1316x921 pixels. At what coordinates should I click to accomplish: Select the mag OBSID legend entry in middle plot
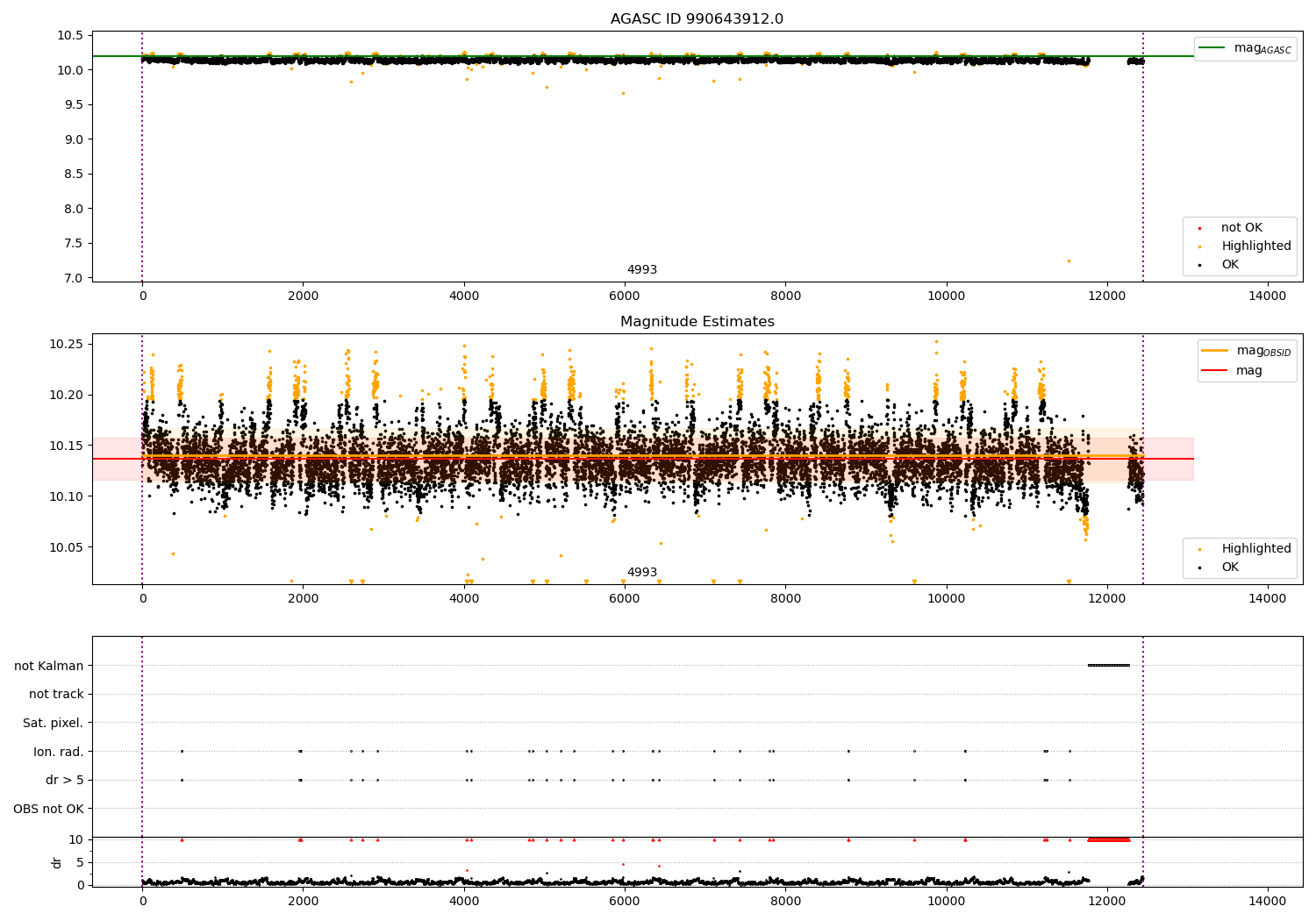coord(1246,351)
